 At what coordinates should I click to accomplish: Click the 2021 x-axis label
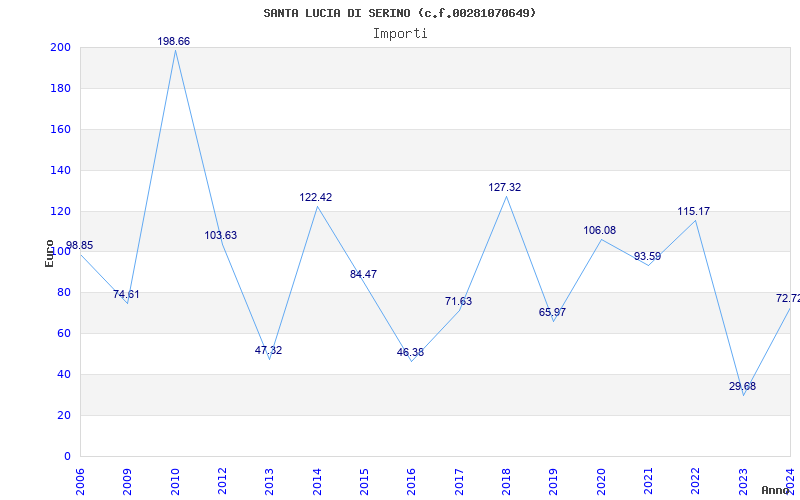point(648,482)
